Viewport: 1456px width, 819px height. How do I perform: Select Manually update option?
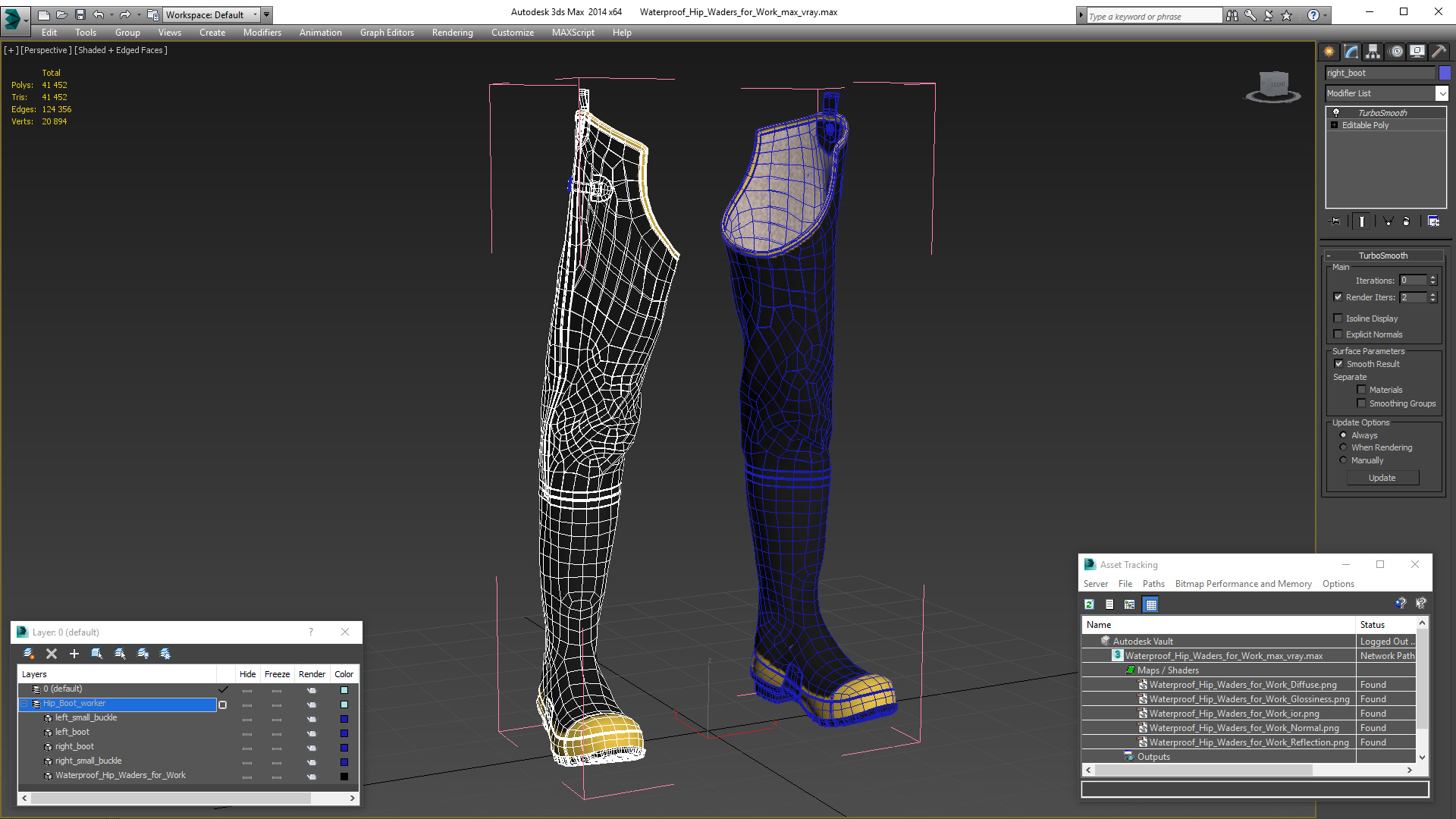coord(1344,460)
